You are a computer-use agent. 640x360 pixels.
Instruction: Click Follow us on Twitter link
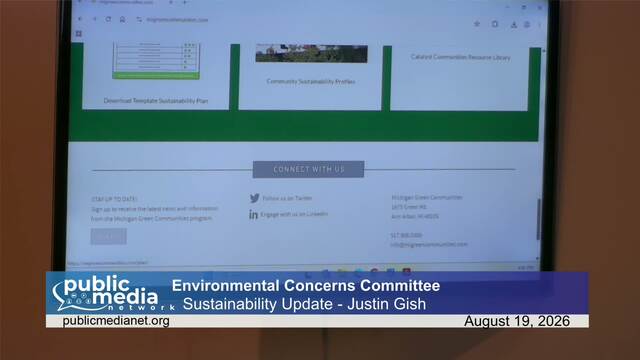pyautogui.click(x=287, y=198)
